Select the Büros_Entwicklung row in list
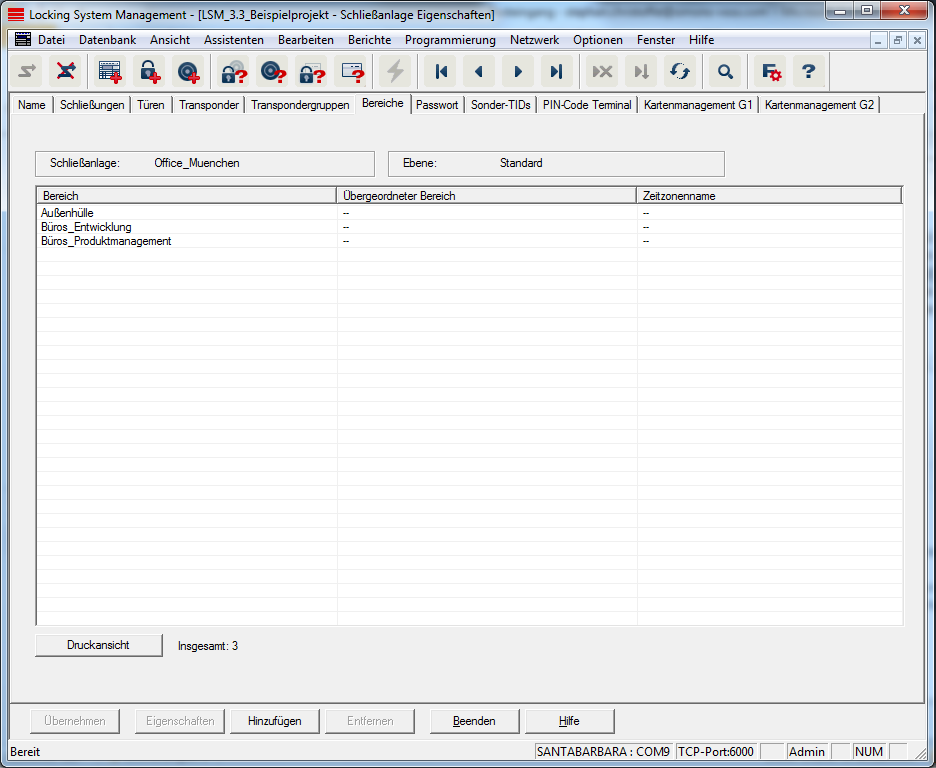The image size is (936, 768). pos(86,227)
